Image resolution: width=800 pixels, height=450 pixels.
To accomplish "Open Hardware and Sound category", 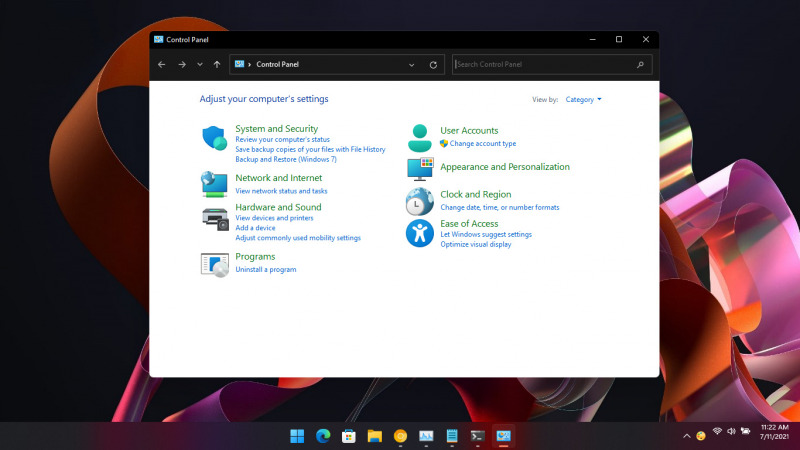I will click(x=278, y=207).
